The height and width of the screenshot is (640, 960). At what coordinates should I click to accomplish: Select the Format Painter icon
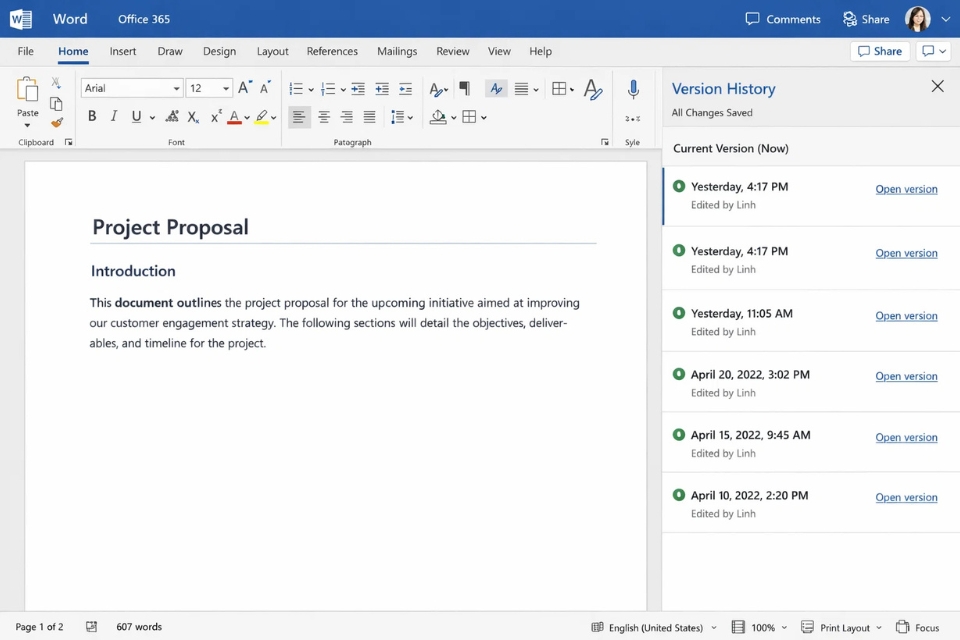(x=56, y=122)
